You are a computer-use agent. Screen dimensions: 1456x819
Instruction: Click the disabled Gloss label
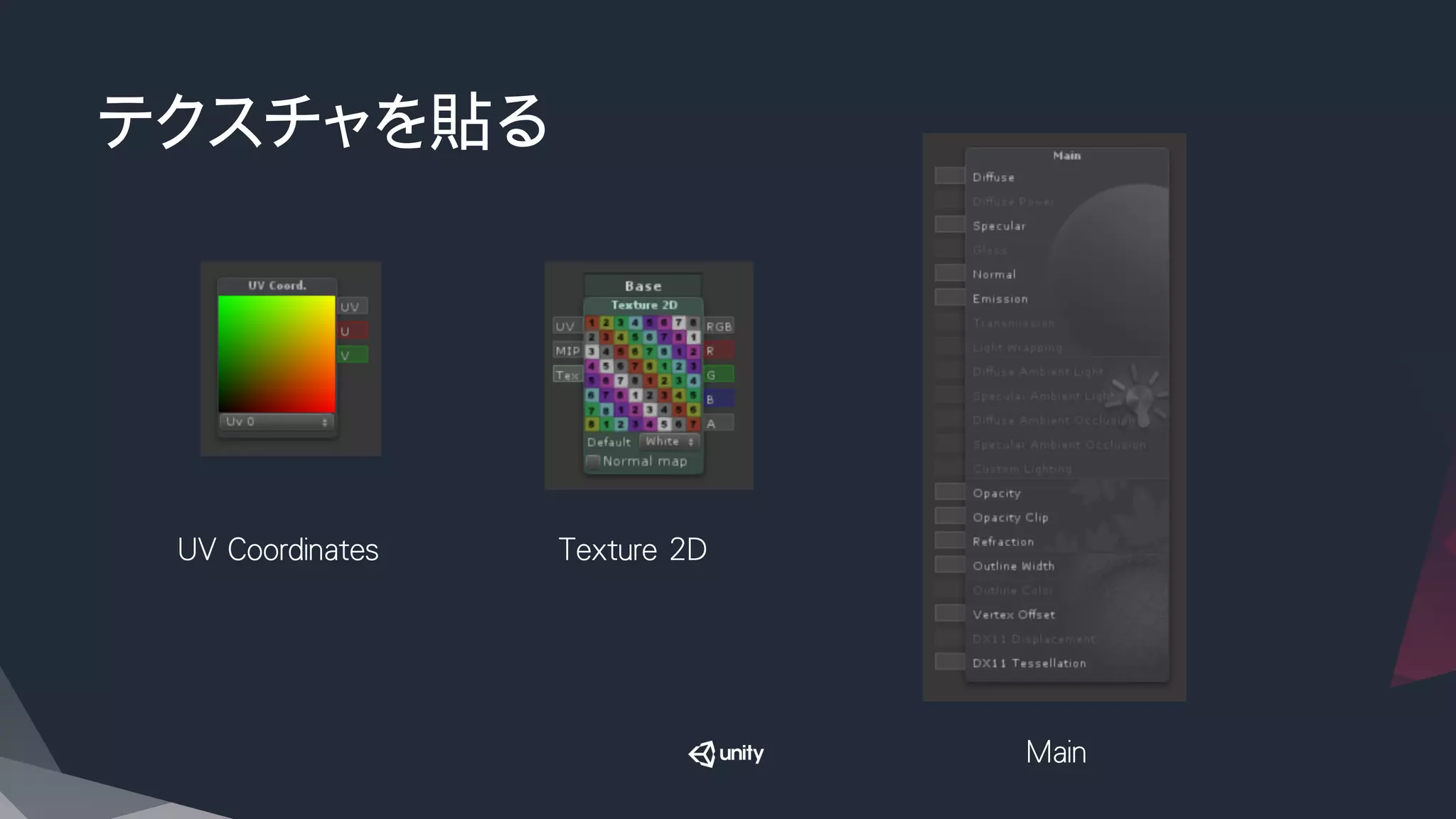coord(990,250)
